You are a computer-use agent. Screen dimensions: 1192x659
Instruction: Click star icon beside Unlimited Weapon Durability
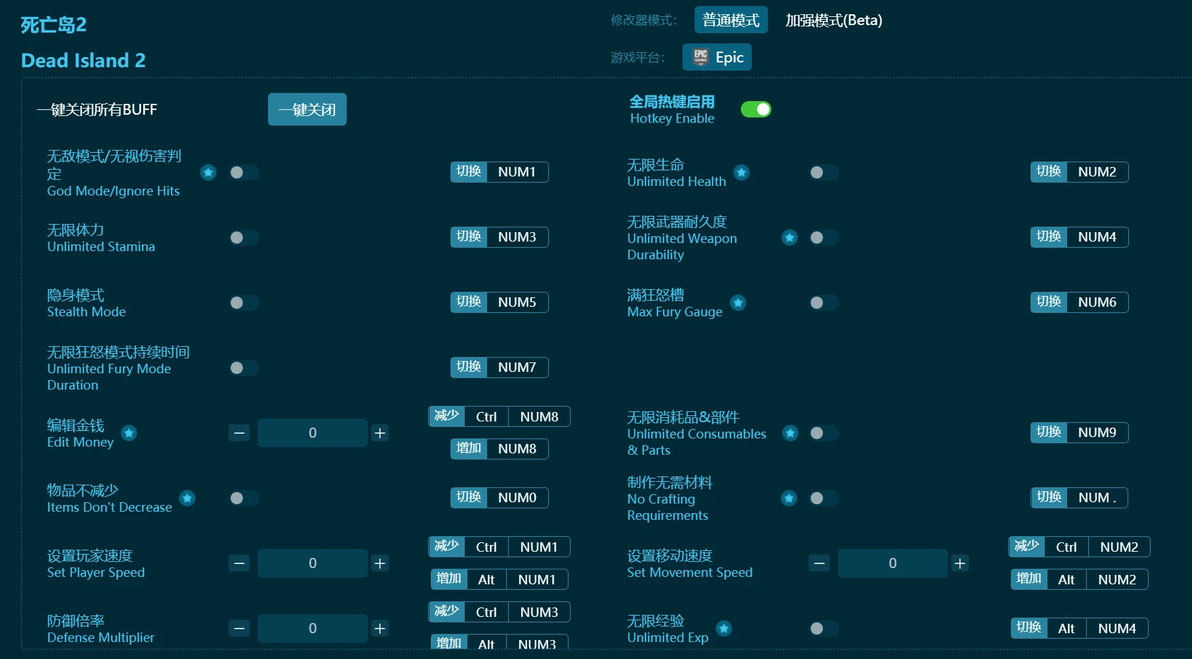point(790,238)
